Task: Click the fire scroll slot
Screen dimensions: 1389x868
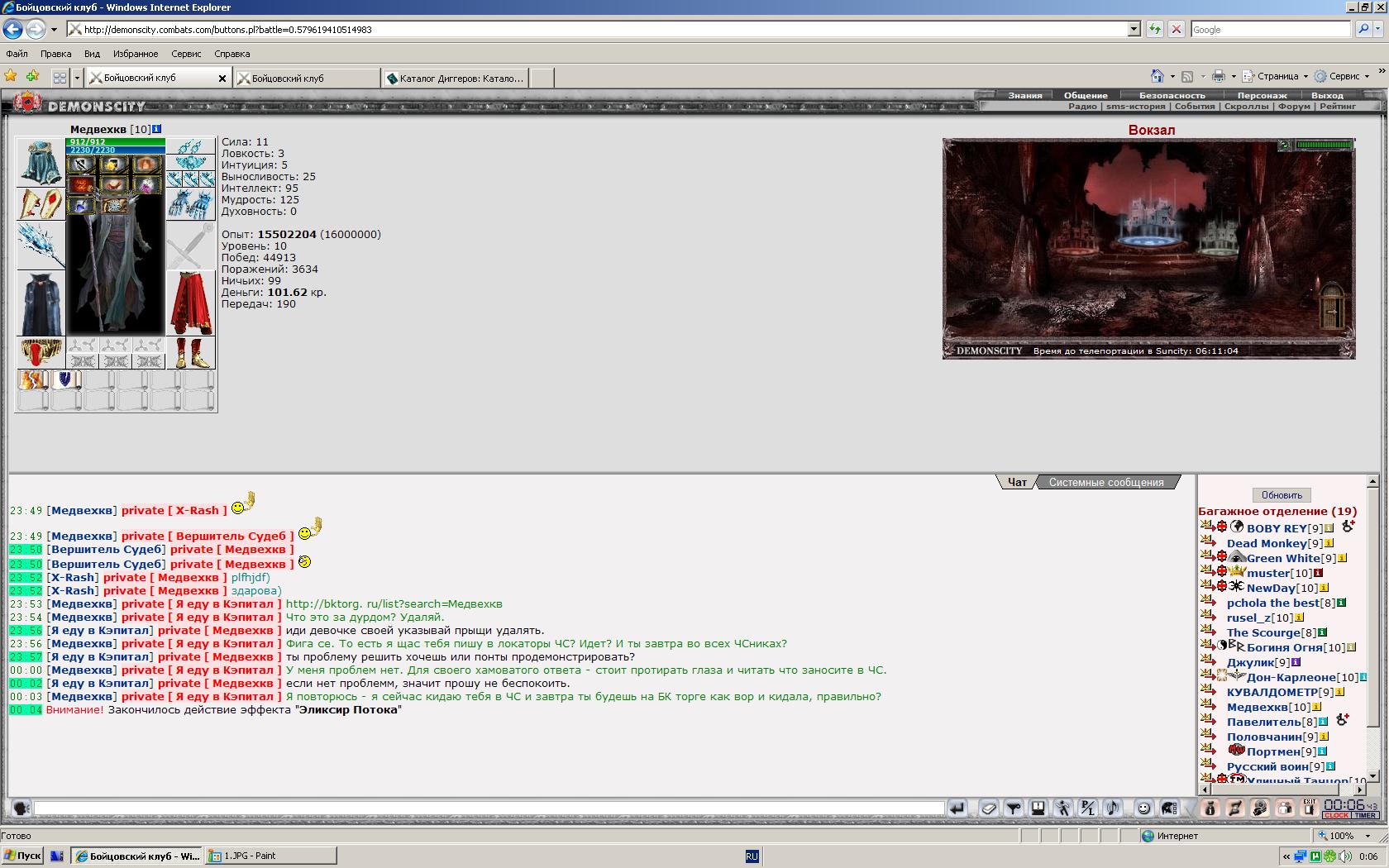Action: (34, 380)
